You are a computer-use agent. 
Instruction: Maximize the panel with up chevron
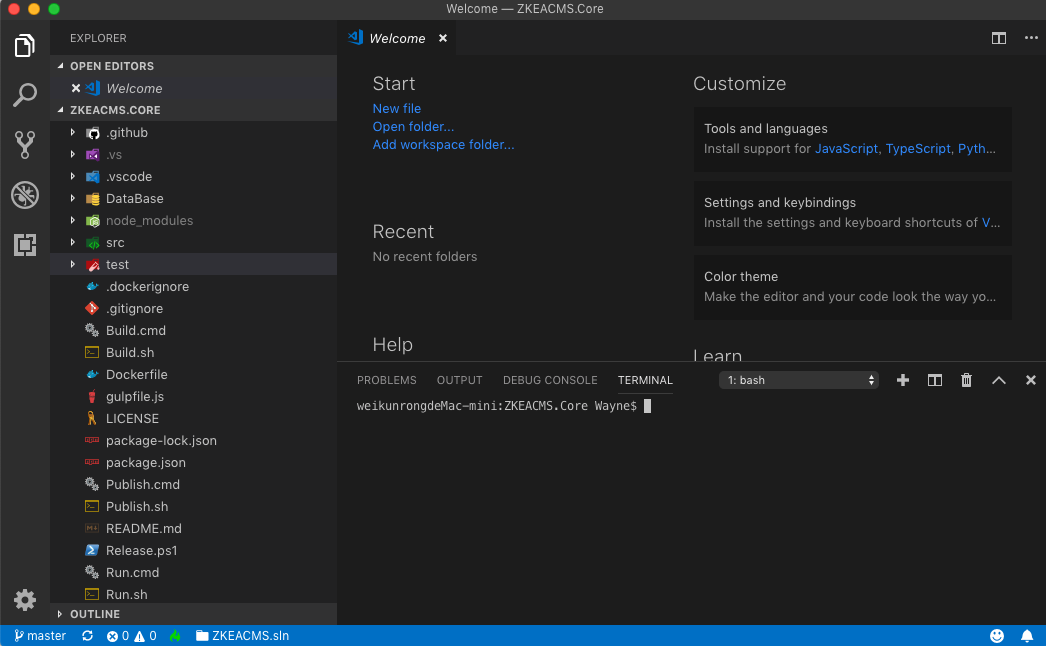tap(999, 380)
